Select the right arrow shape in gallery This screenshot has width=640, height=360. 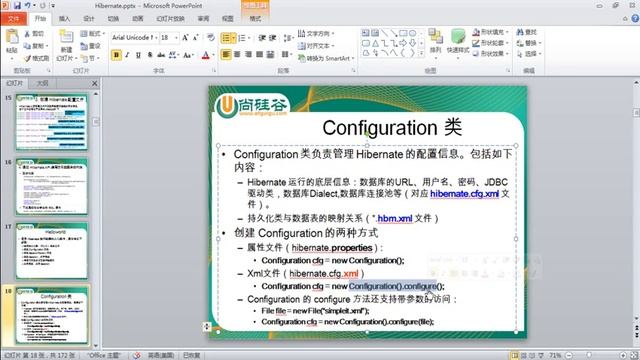[403, 43]
